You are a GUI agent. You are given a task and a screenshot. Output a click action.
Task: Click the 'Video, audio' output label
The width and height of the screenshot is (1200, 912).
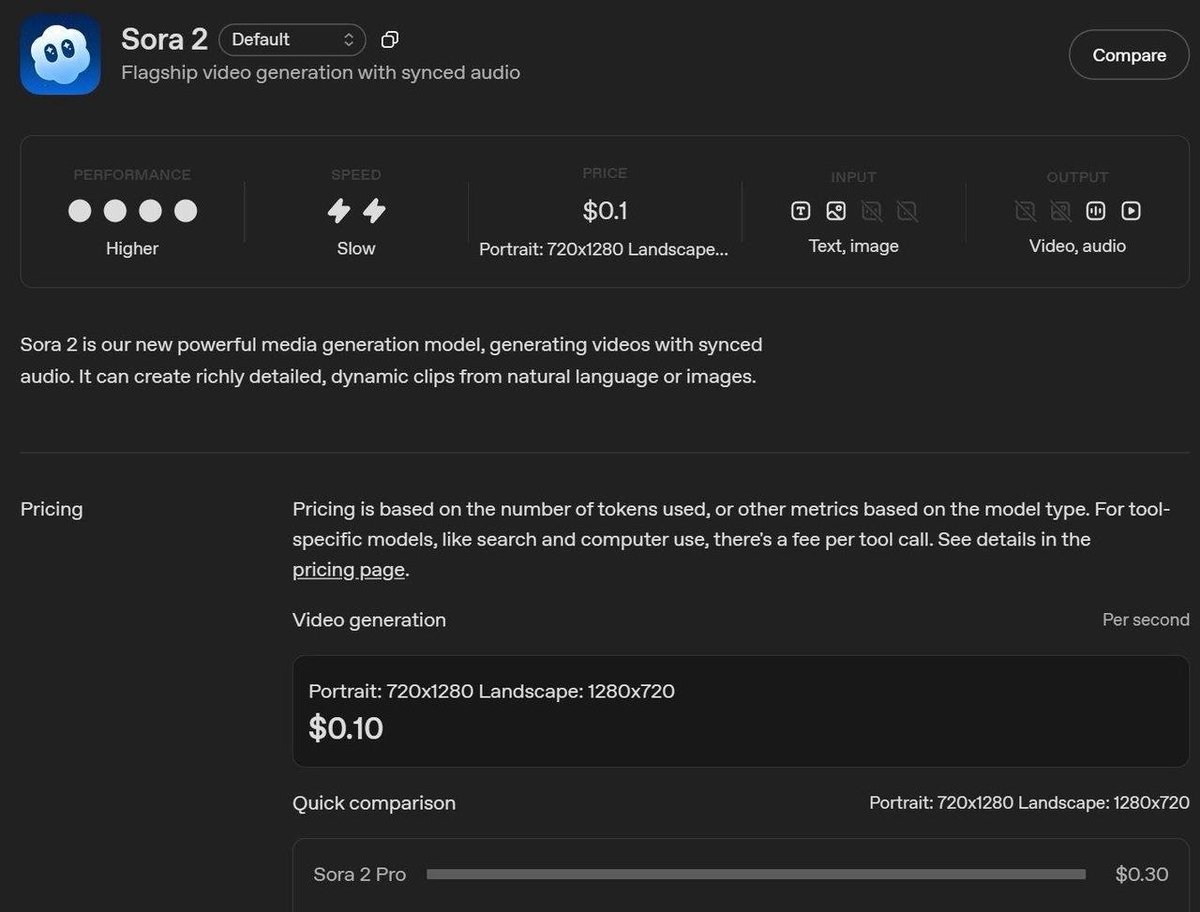pyautogui.click(x=1077, y=246)
